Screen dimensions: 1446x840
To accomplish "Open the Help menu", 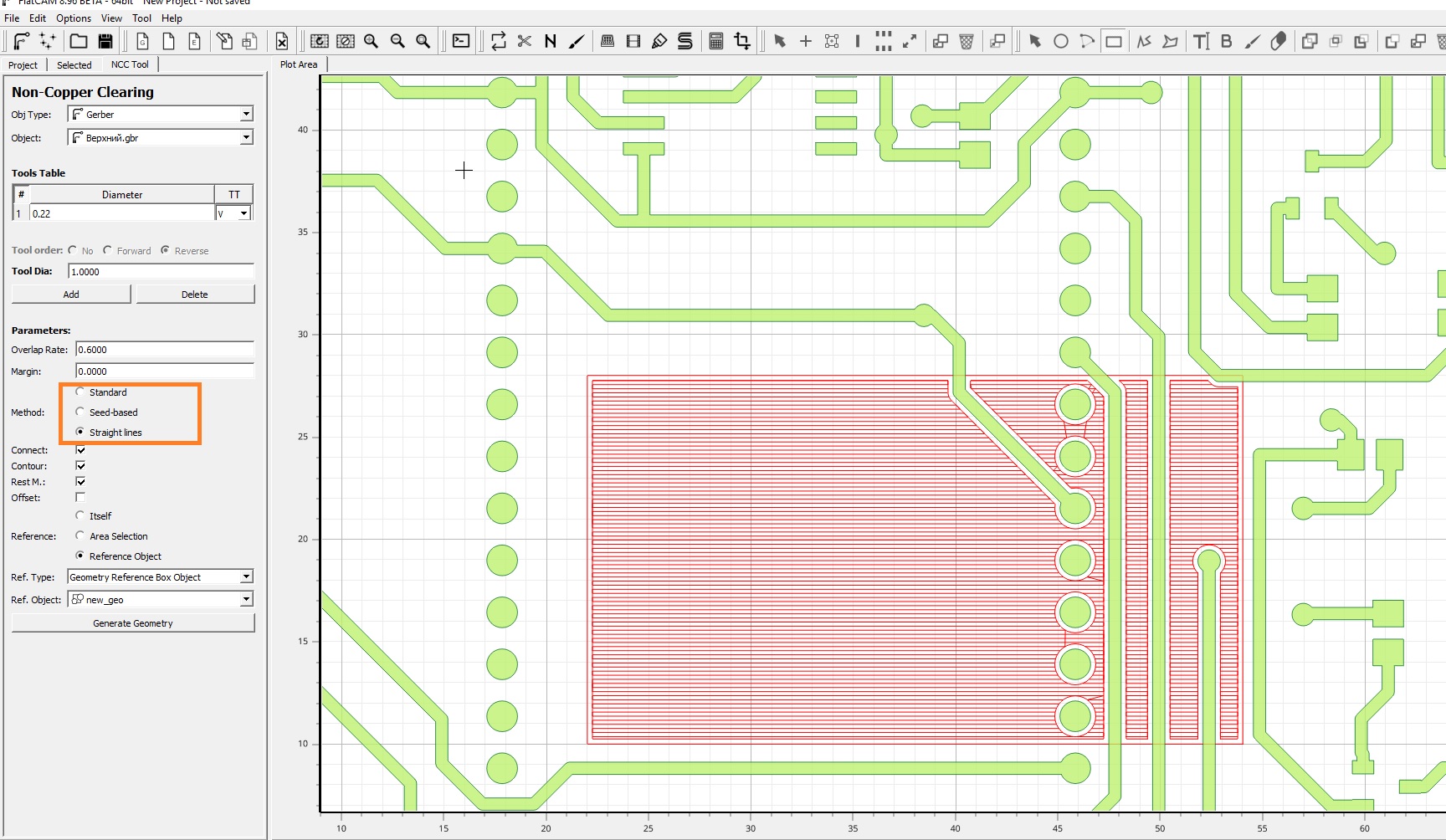I will (x=172, y=18).
